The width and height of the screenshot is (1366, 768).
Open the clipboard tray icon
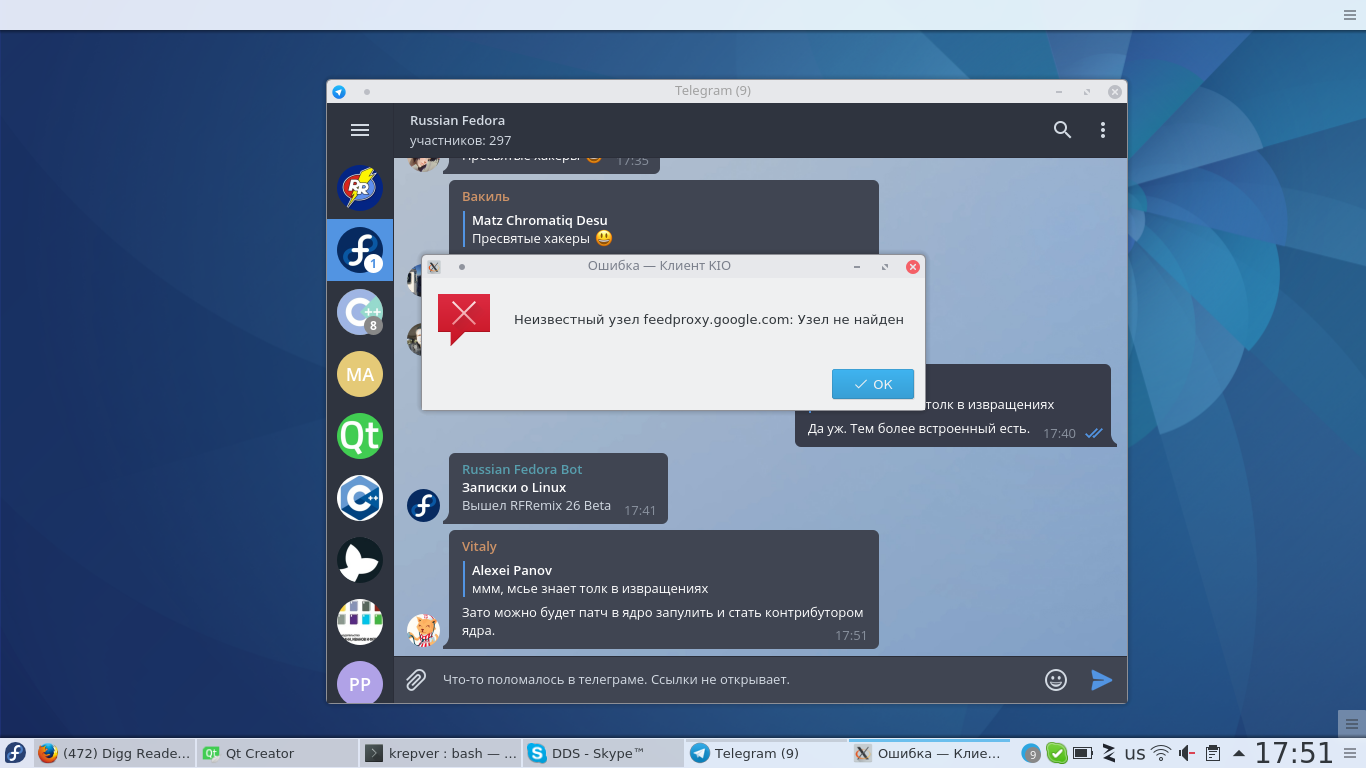coord(1213,753)
